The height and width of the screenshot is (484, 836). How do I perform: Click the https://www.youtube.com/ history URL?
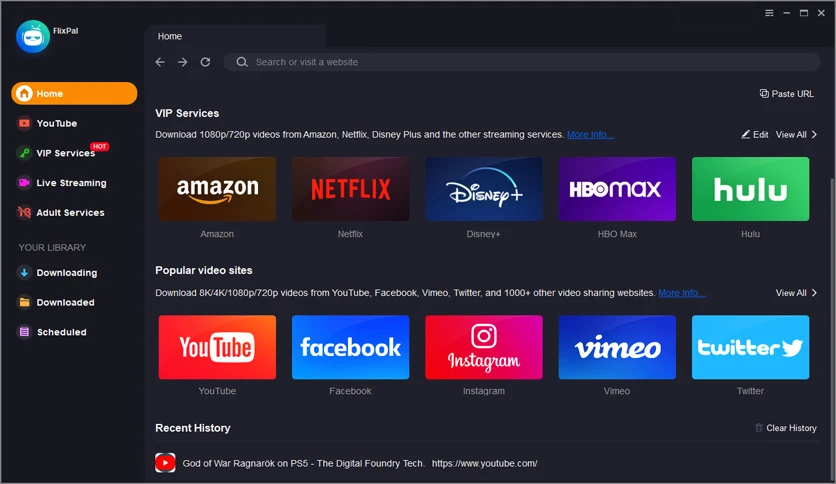click(x=485, y=463)
